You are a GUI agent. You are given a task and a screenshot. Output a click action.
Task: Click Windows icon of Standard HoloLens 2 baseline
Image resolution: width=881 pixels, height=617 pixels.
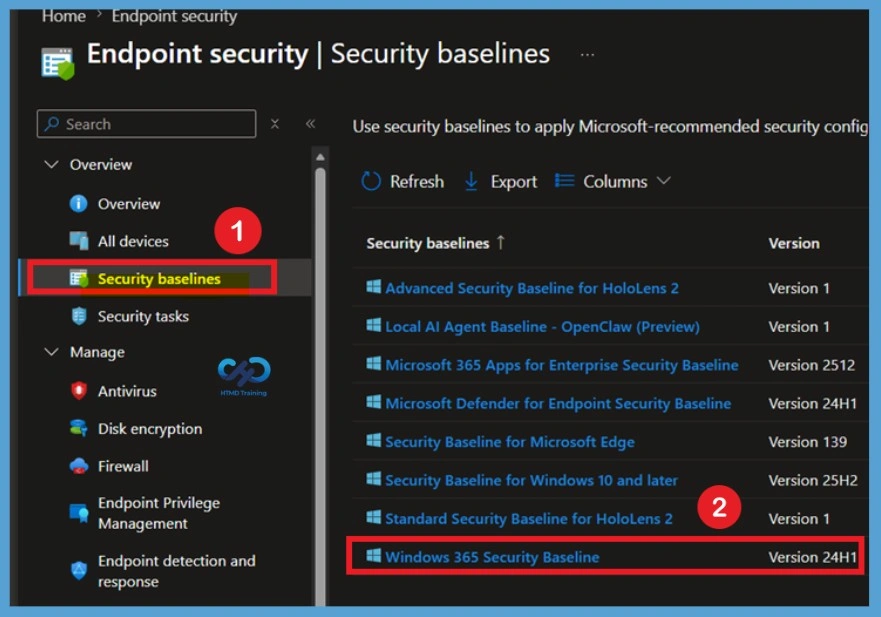coord(374,517)
